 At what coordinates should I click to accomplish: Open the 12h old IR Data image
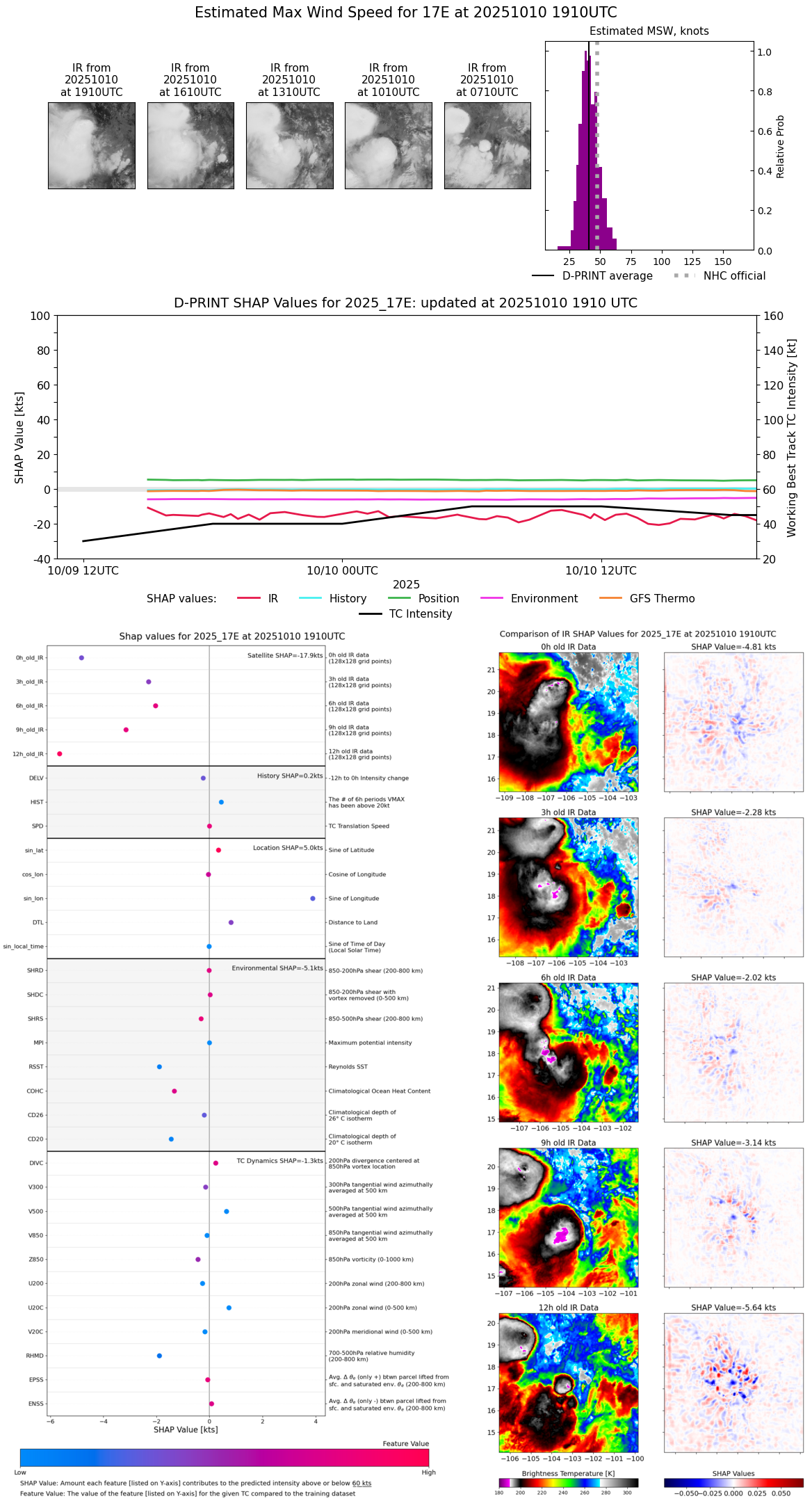click(569, 1383)
